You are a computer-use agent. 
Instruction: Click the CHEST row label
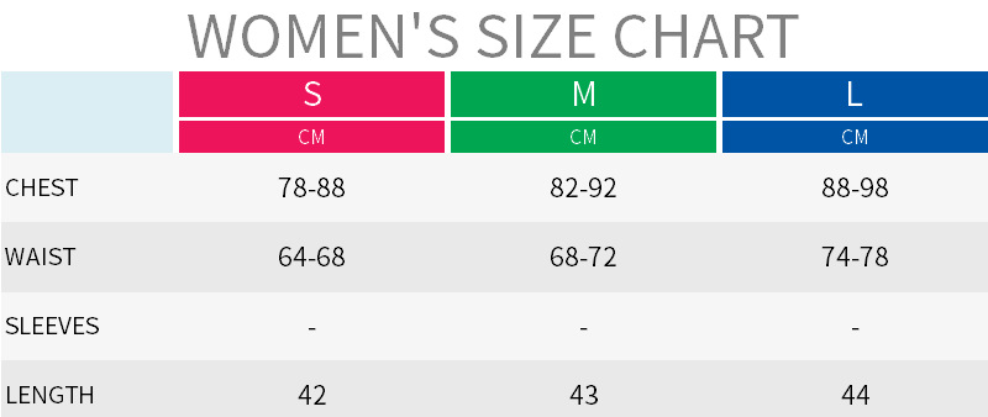tap(41, 188)
